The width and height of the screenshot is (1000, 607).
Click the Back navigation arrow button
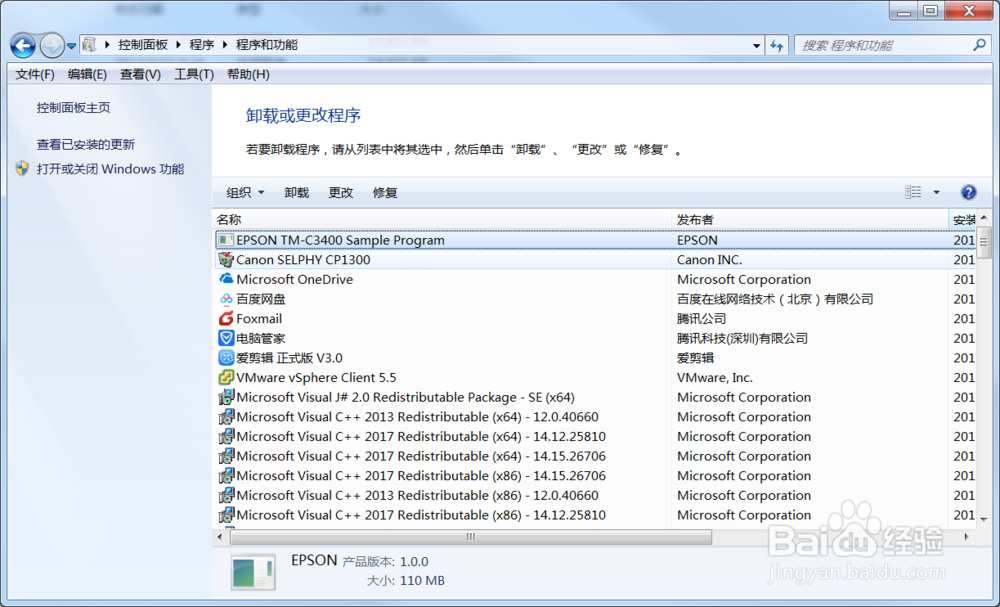coord(23,45)
